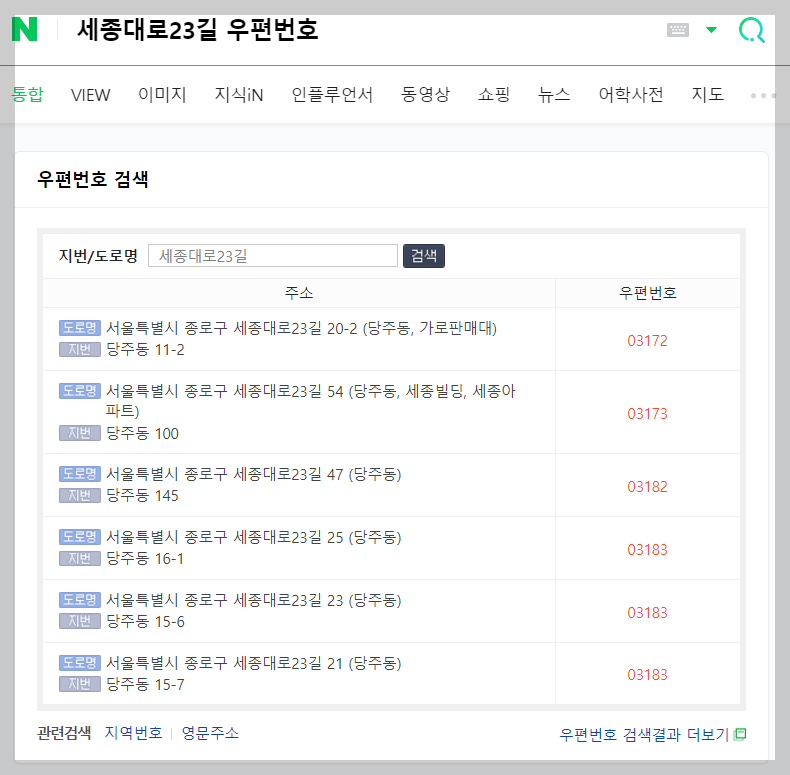
Task: Click the 우편번호 검색 section title
Action: (x=93, y=179)
